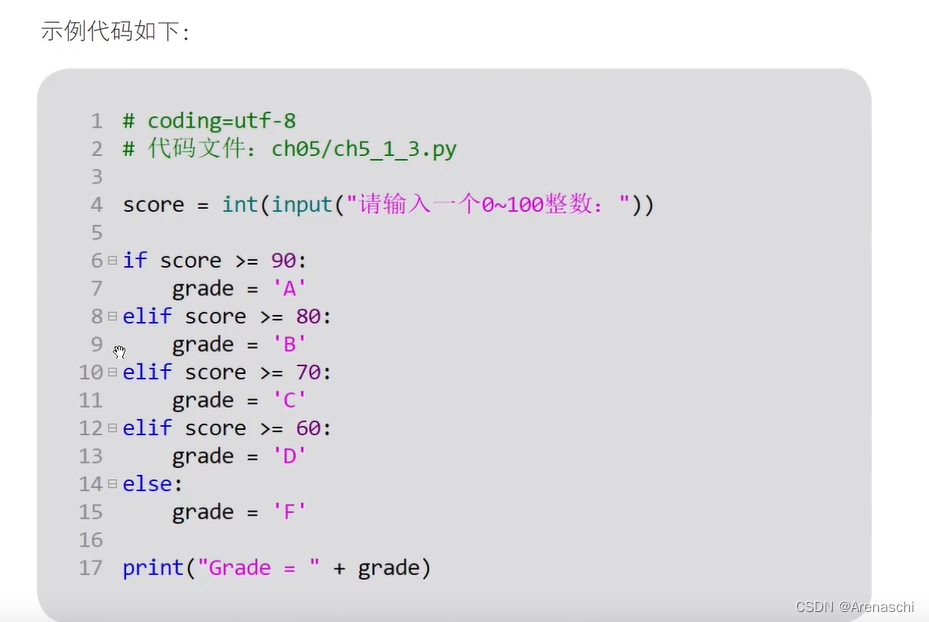Screen dimensions: 929x622
Task: Collapse the fold marker on line 6
Action: (113, 260)
